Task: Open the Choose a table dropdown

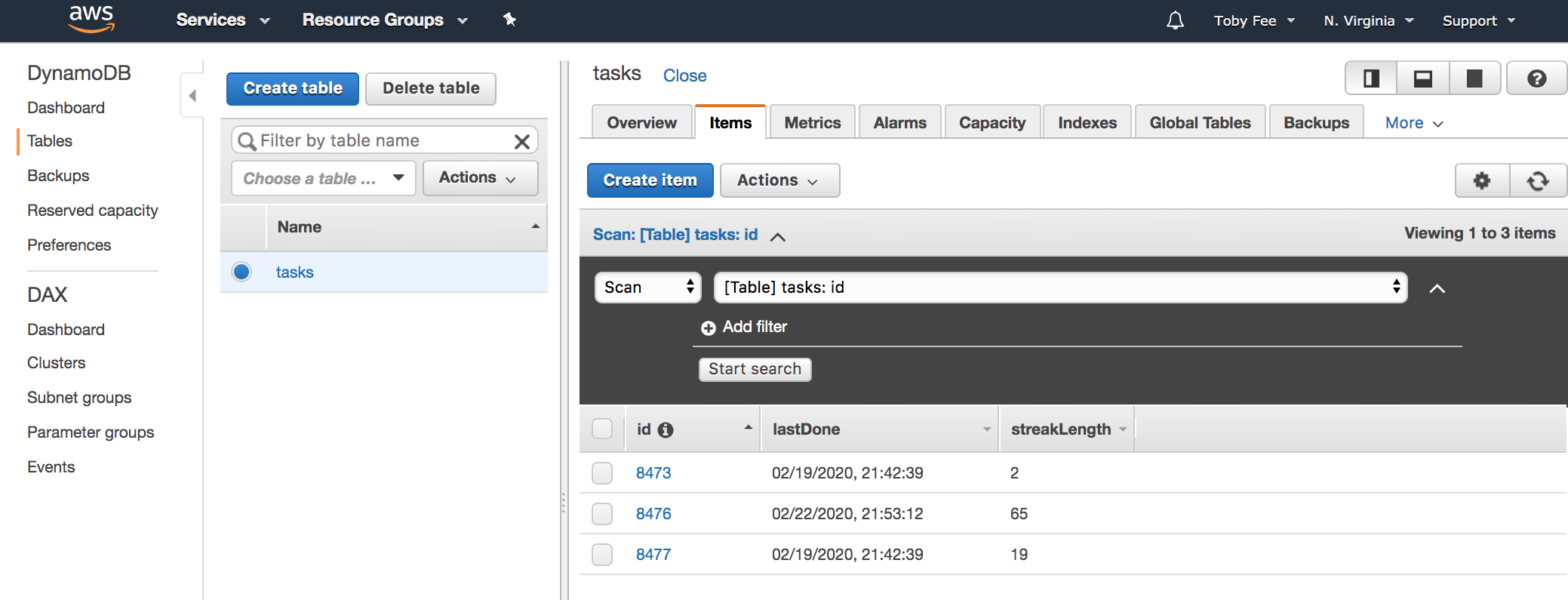Action: tap(324, 179)
